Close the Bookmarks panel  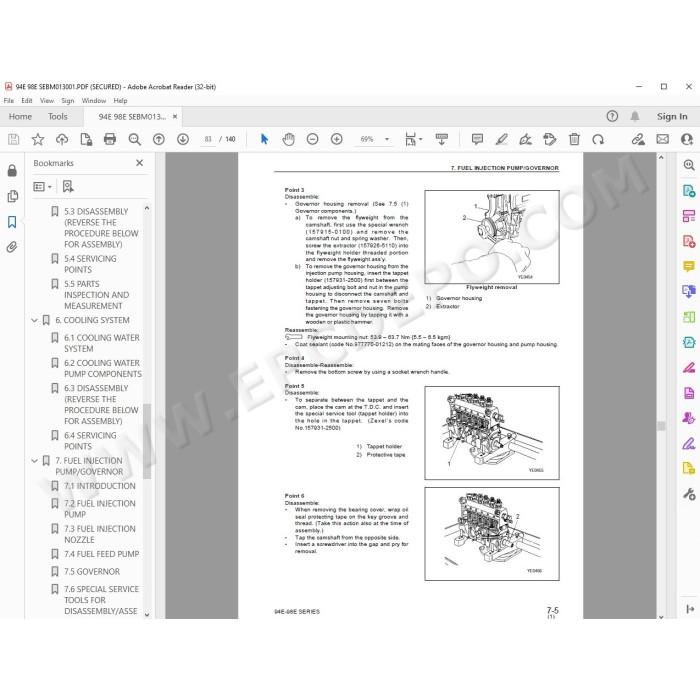[139, 163]
